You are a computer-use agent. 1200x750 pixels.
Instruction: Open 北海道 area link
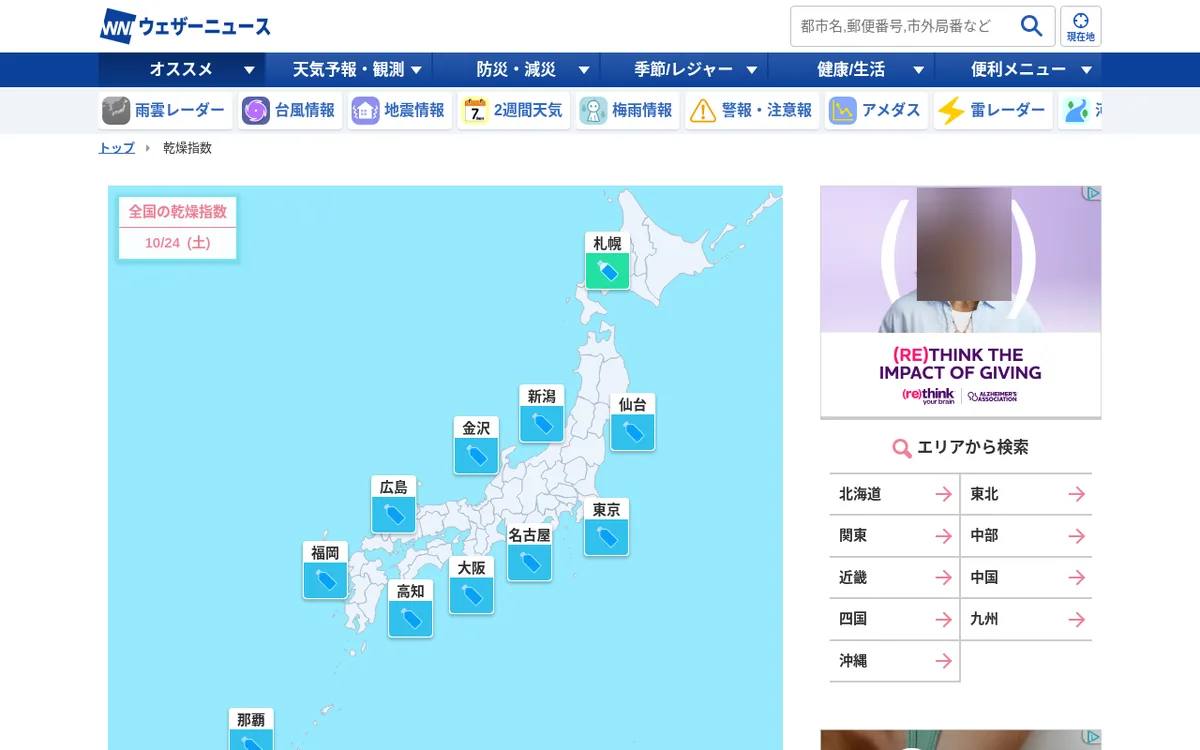[895, 494]
